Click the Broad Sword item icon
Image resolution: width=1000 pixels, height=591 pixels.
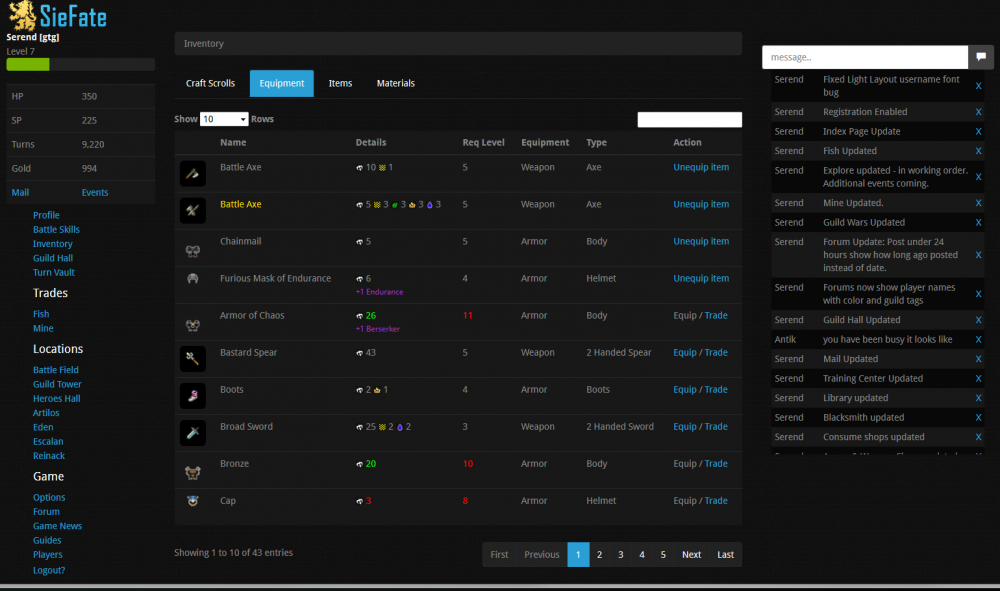[192, 433]
